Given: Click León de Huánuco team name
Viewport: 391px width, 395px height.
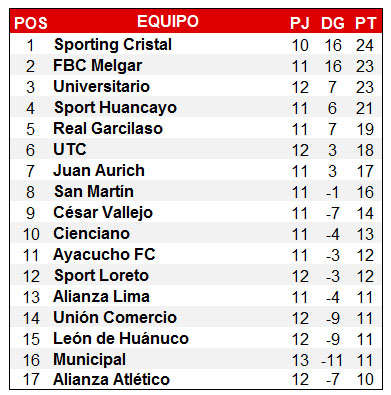Looking at the screenshot, I should point(121,339).
